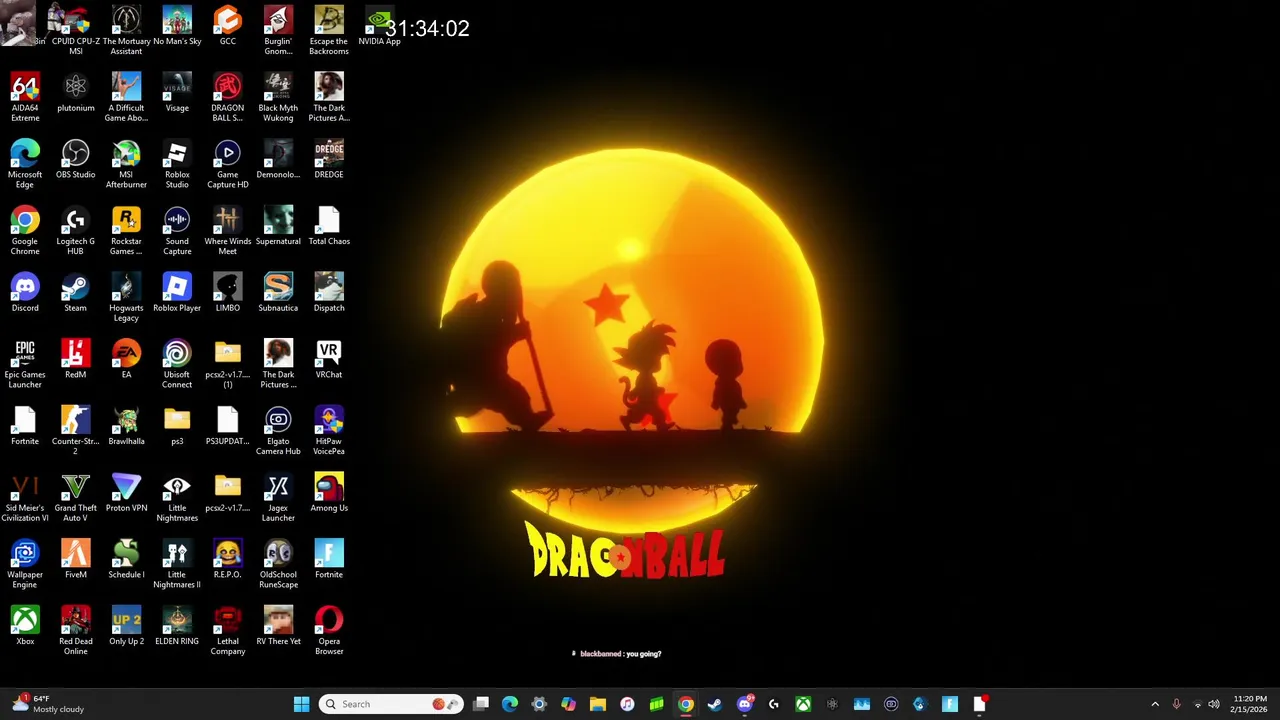This screenshot has height=720, width=1280.
Task: Click the taskbar Search box
Action: click(391, 704)
